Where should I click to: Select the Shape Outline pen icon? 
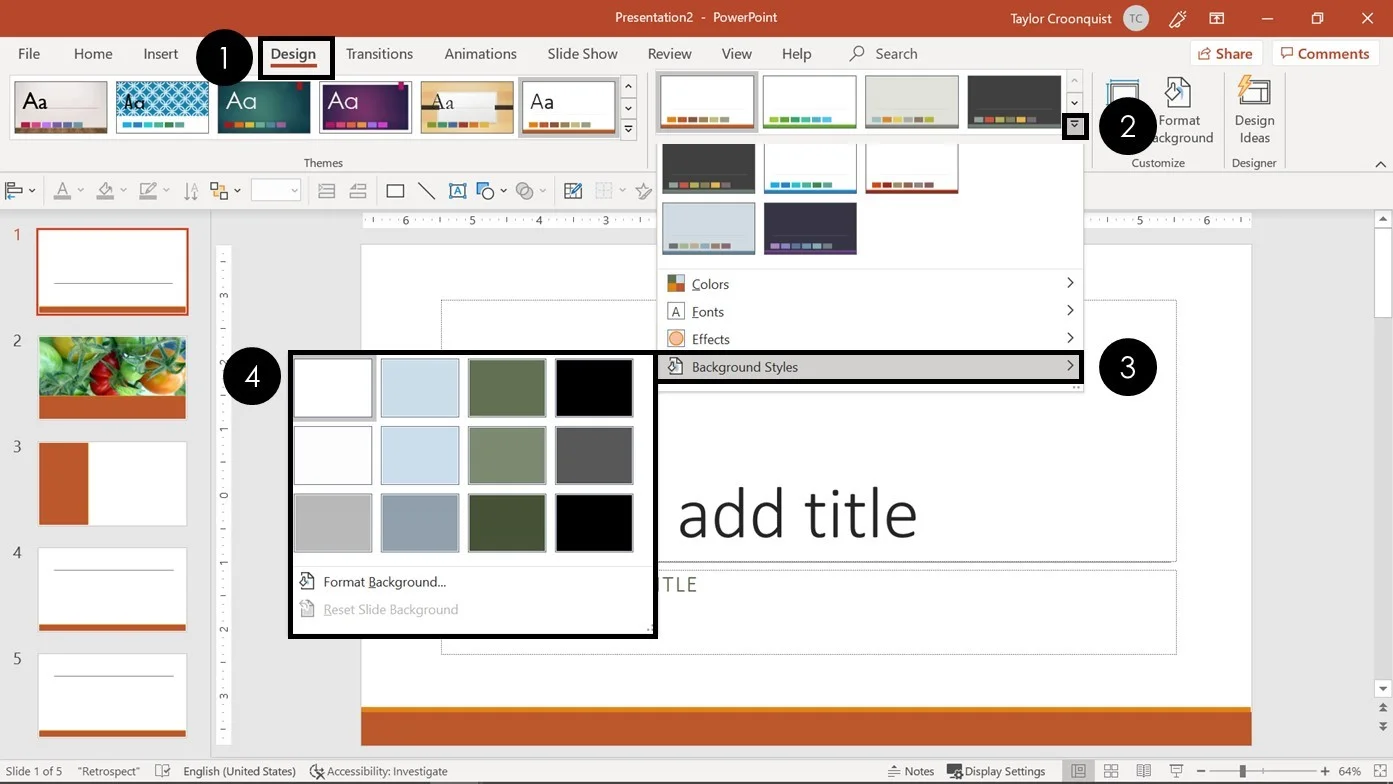coord(148,190)
